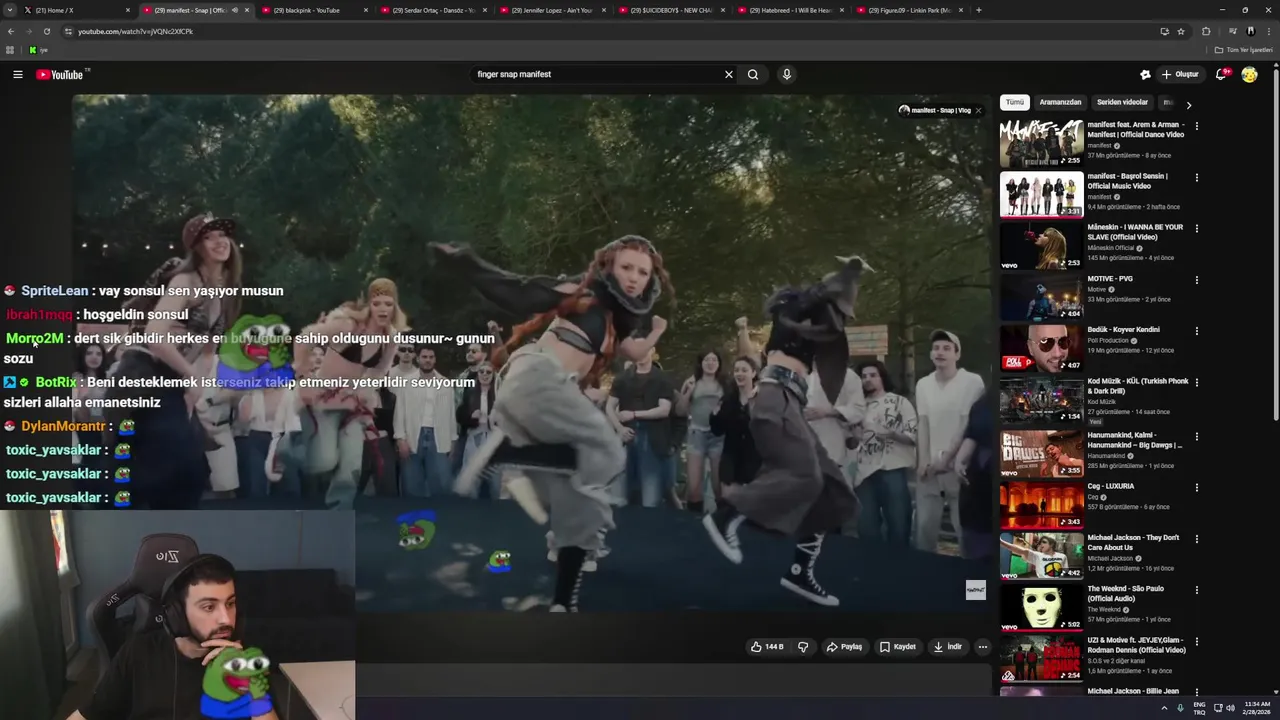
Task: Mute the manifest tab audio icon
Action: pos(235,10)
